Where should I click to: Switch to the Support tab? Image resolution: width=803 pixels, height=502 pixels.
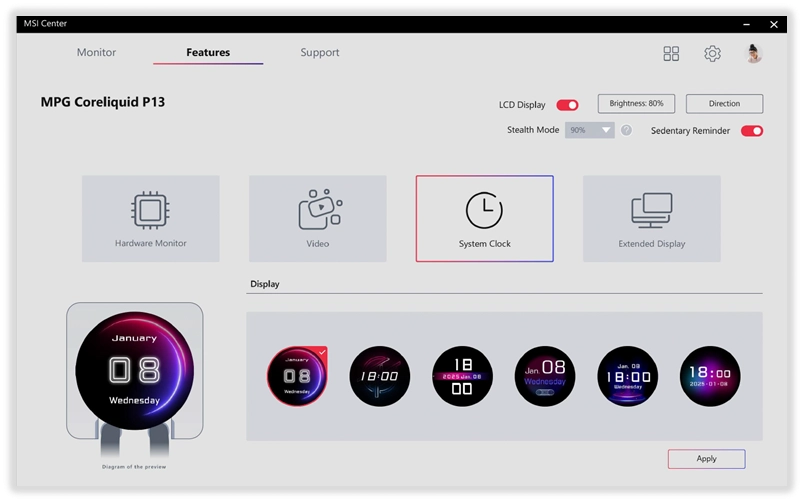tap(320, 52)
